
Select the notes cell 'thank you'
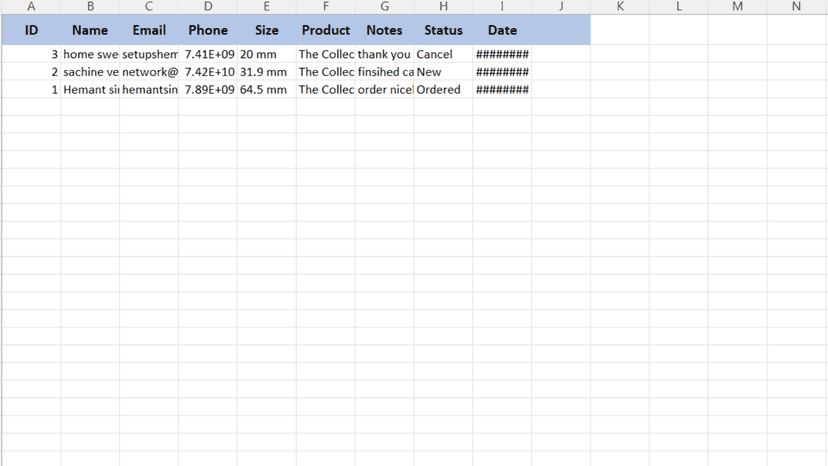click(384, 54)
